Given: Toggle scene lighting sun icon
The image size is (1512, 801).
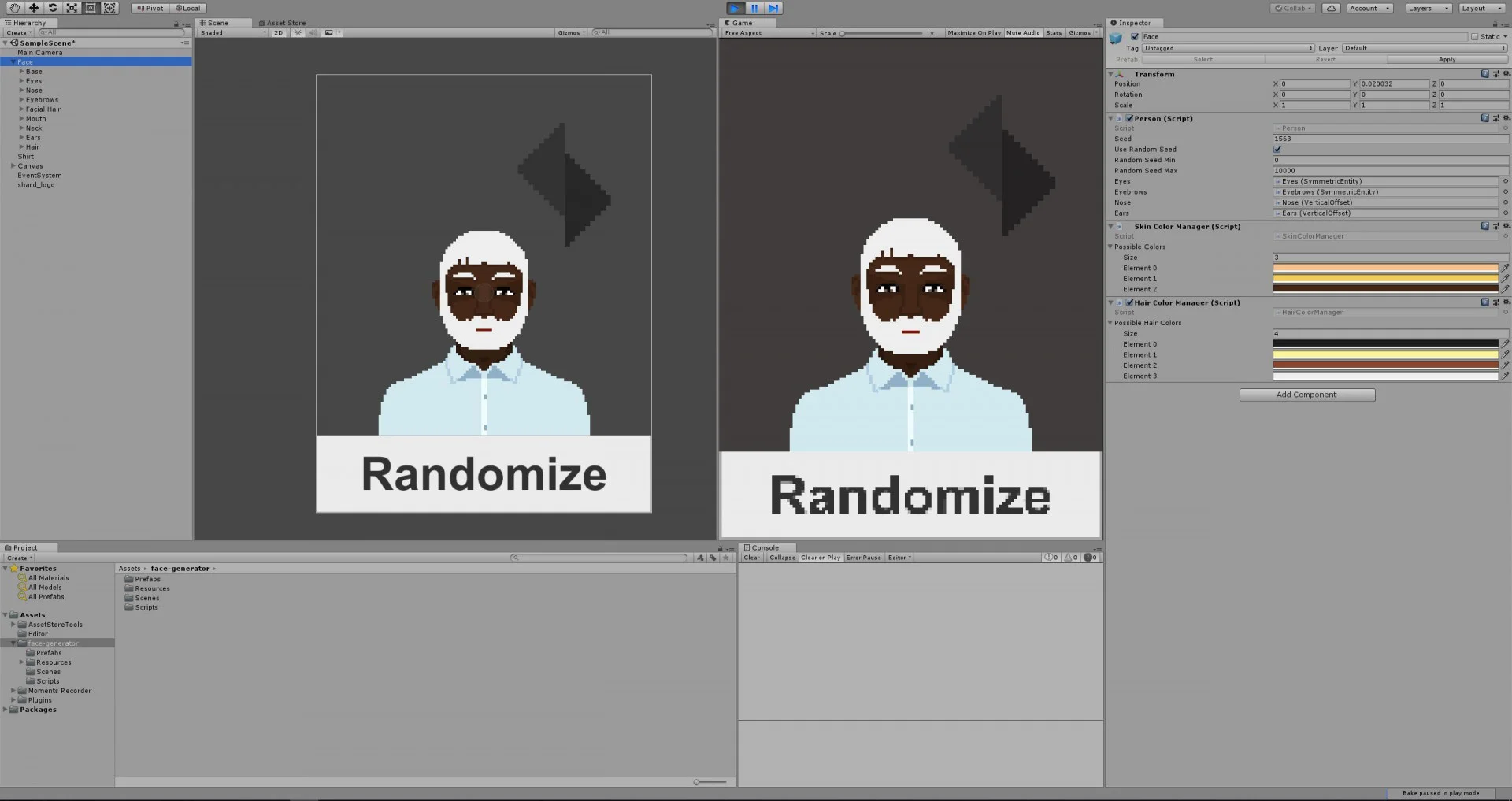Looking at the screenshot, I should tap(298, 33).
